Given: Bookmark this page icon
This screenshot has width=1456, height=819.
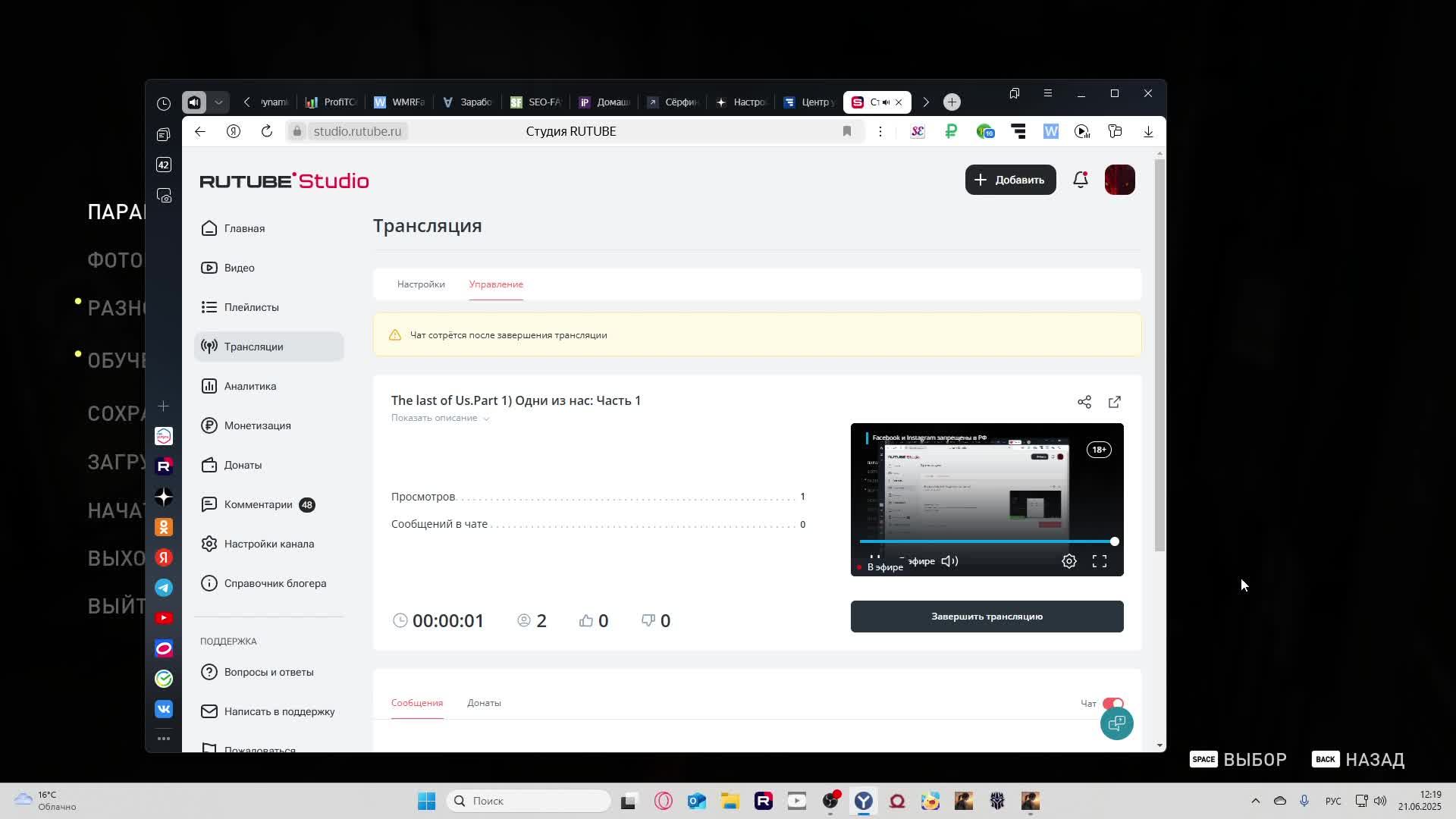Looking at the screenshot, I should click(847, 131).
